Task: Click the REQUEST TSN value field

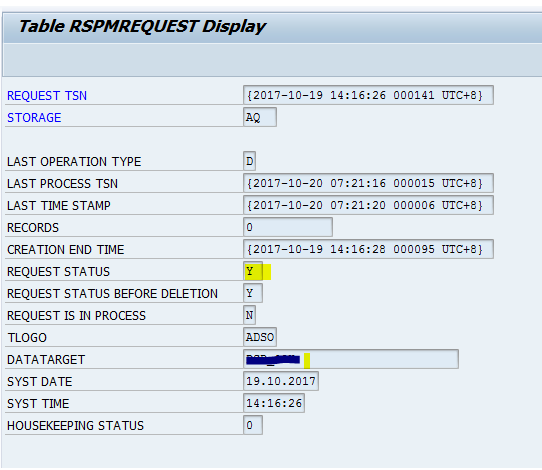Action: [x=368, y=95]
